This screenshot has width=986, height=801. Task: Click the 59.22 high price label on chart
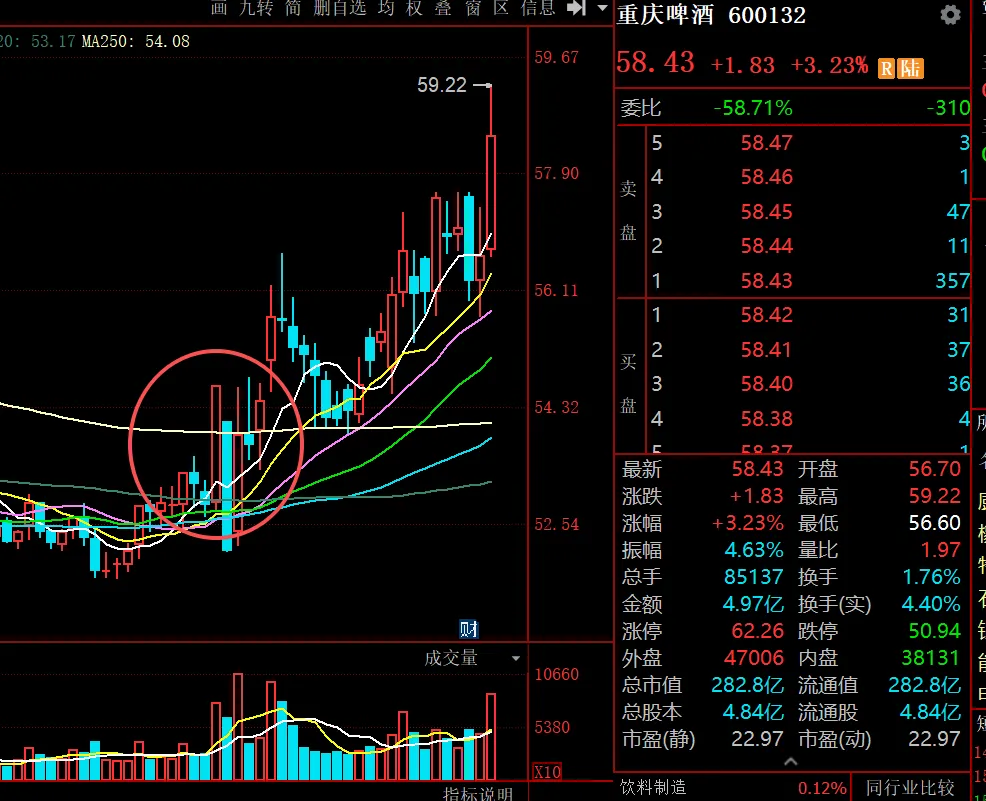pos(441,84)
